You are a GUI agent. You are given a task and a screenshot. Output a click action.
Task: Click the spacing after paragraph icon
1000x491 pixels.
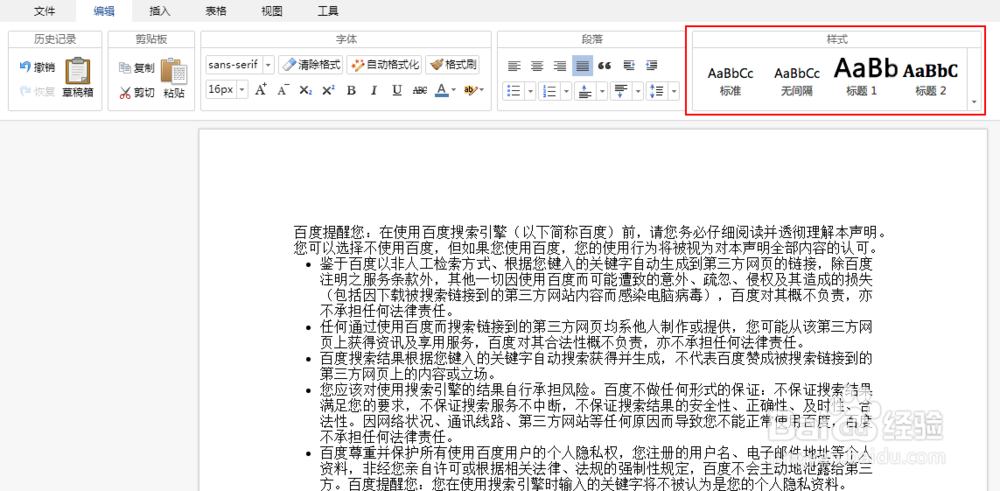coord(621,91)
